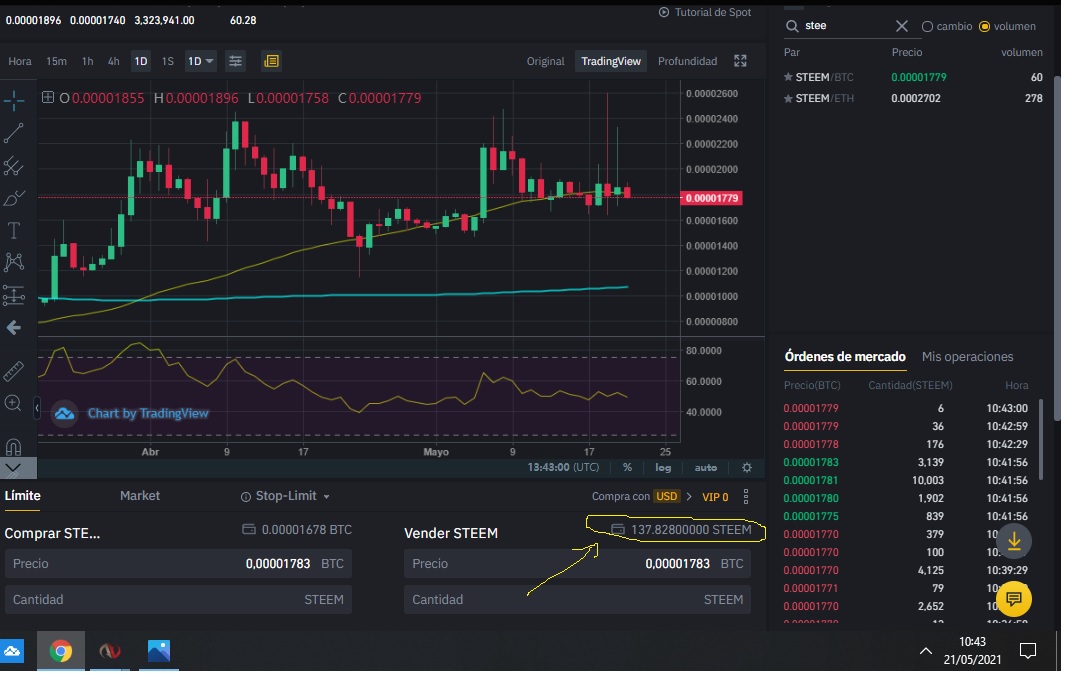Clear the 'stee' search text
This screenshot has width=1067, height=673.
[902, 26]
